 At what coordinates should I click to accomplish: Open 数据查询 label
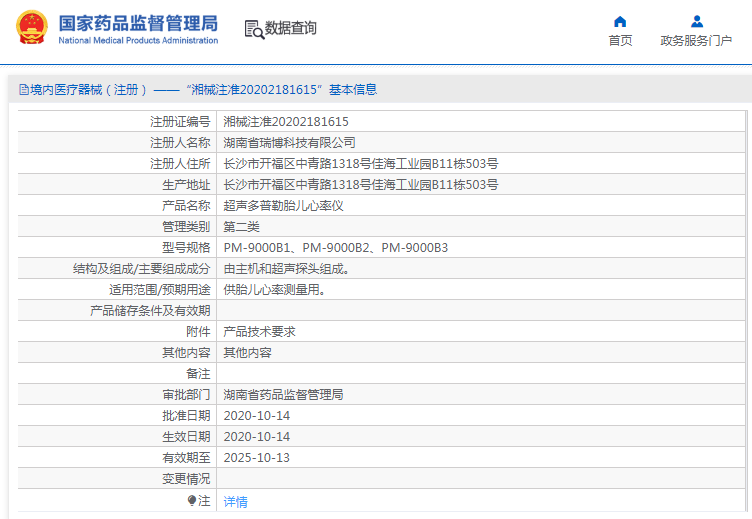pos(291,28)
